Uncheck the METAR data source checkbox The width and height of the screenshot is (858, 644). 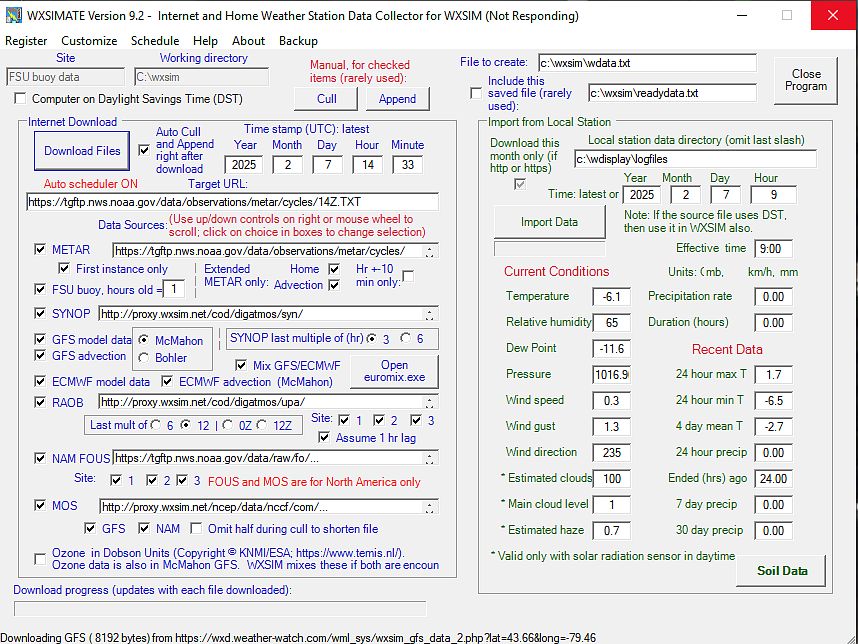(x=40, y=250)
